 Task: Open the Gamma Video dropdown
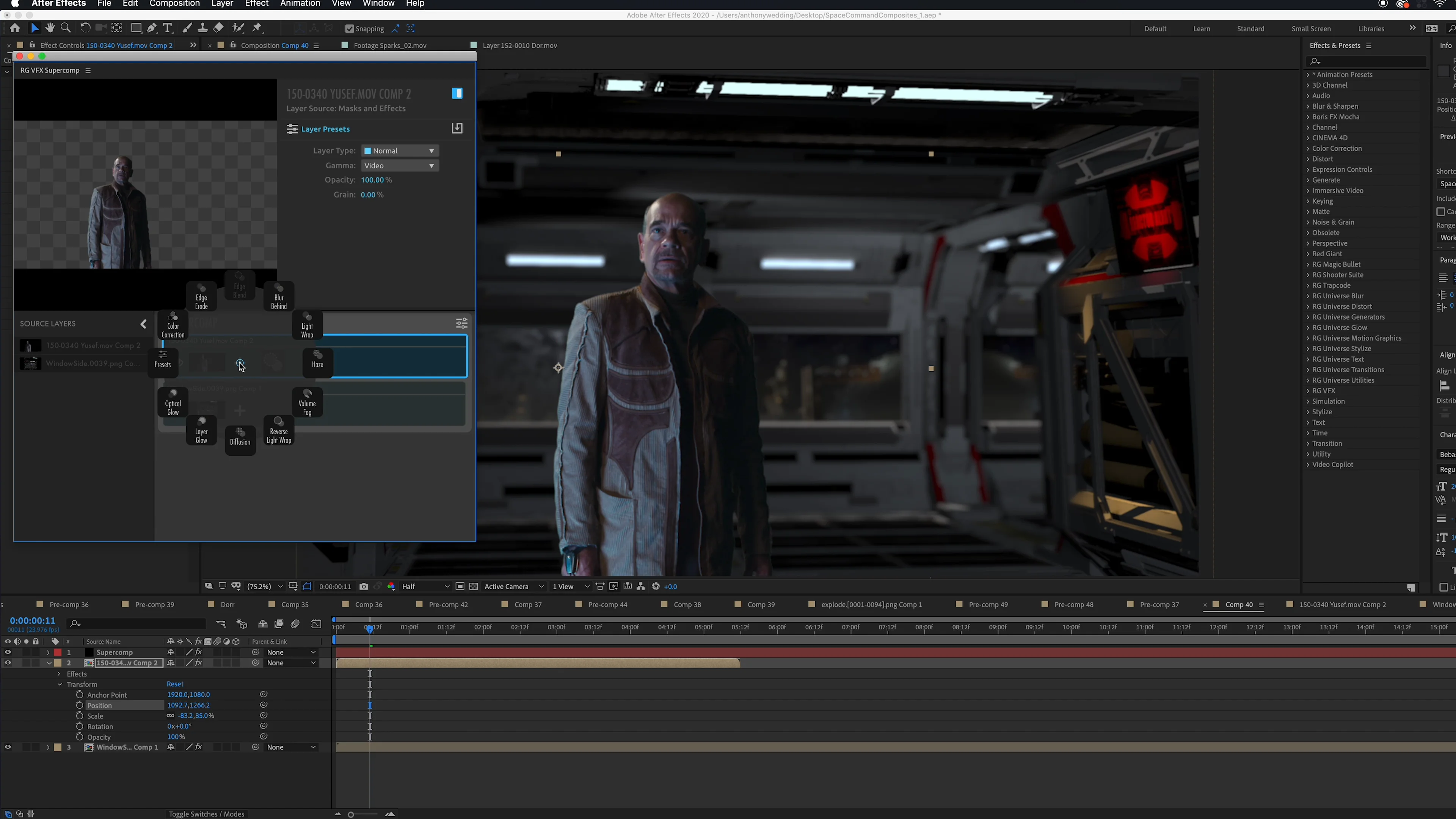(400, 166)
